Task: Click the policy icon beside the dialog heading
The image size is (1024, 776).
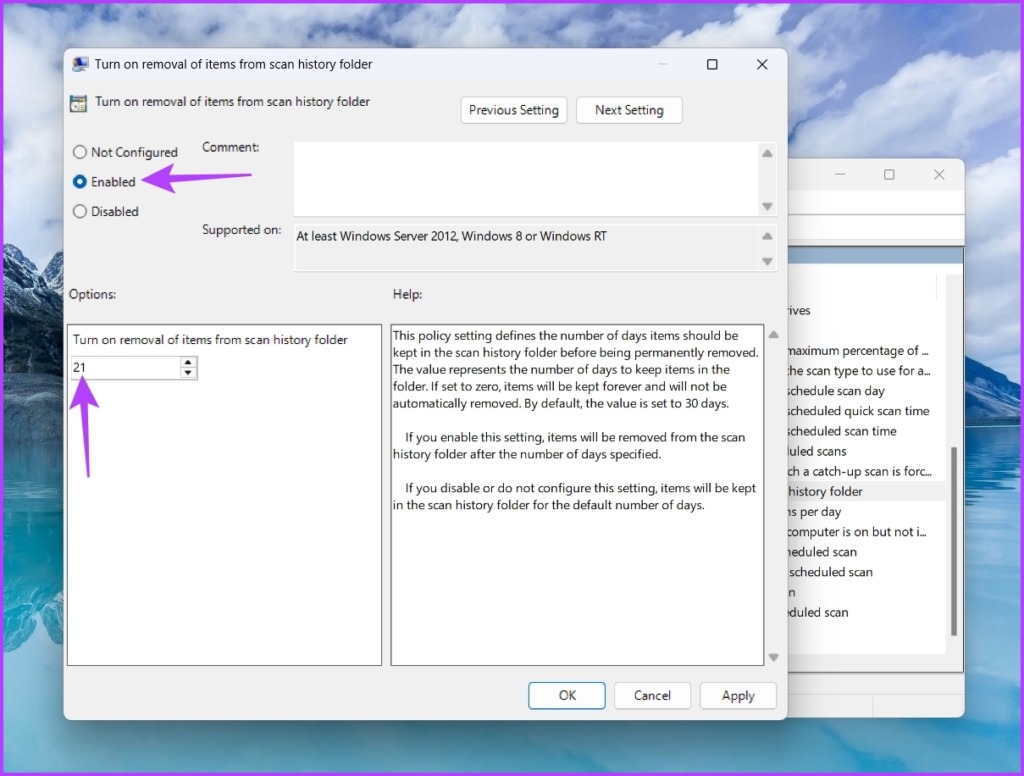Action: click(x=79, y=103)
